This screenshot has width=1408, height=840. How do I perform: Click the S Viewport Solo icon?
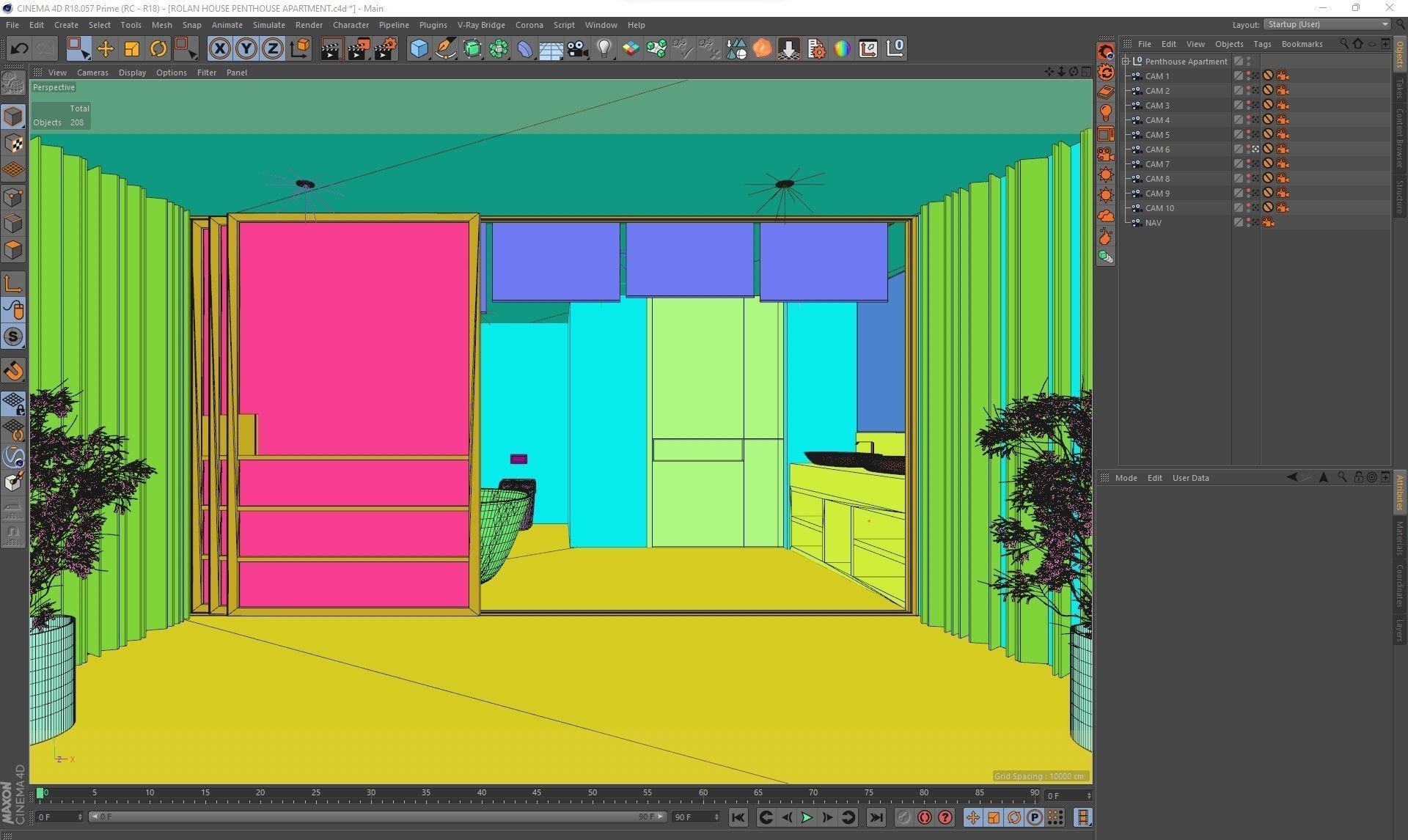click(13, 336)
